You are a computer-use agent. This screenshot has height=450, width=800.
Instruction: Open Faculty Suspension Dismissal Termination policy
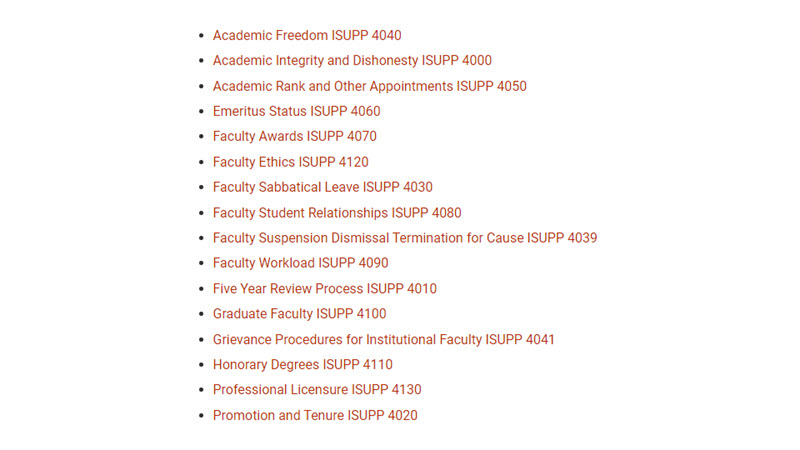(405, 238)
